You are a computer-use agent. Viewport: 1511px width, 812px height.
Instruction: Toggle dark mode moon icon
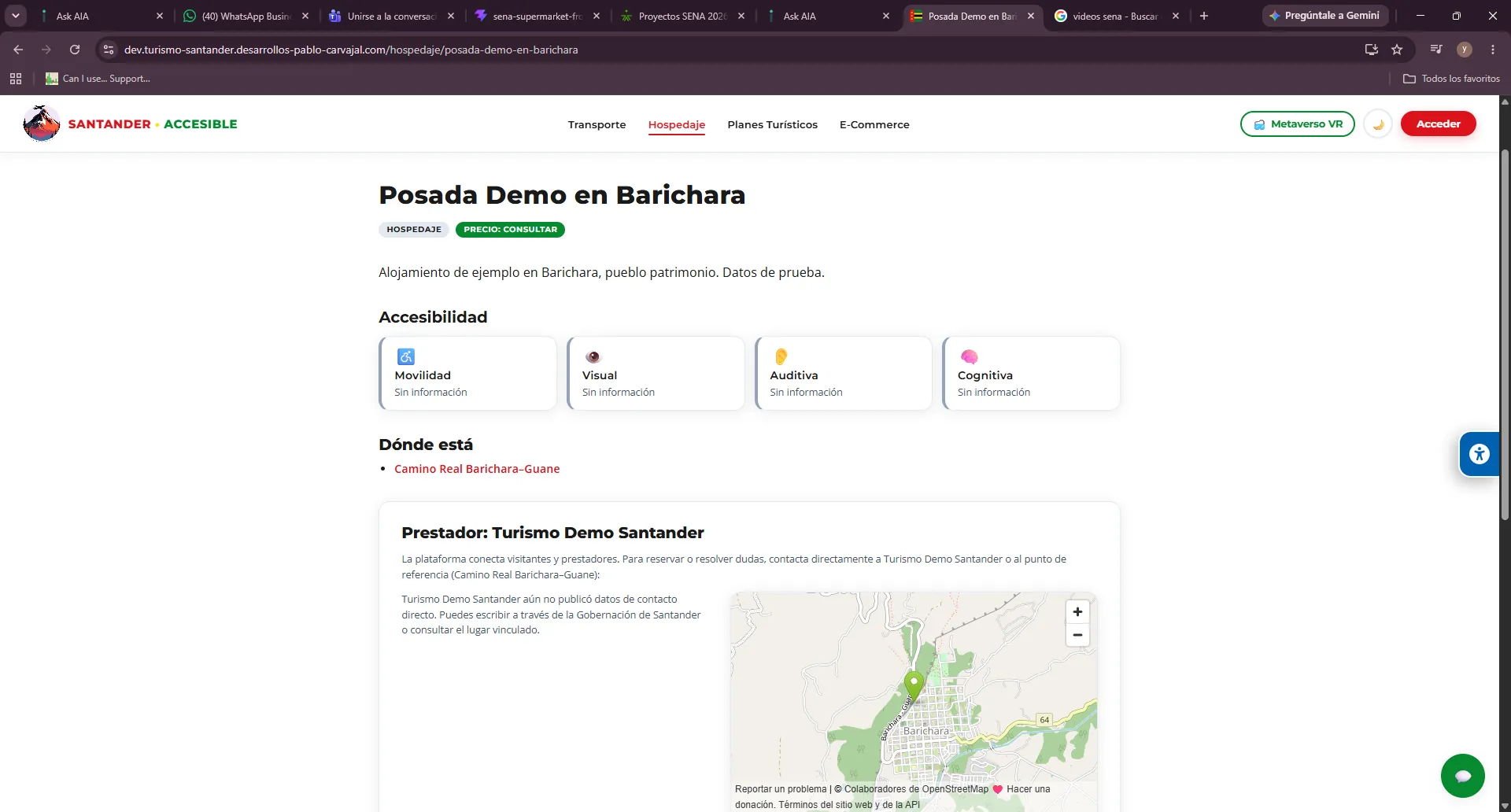click(x=1378, y=124)
